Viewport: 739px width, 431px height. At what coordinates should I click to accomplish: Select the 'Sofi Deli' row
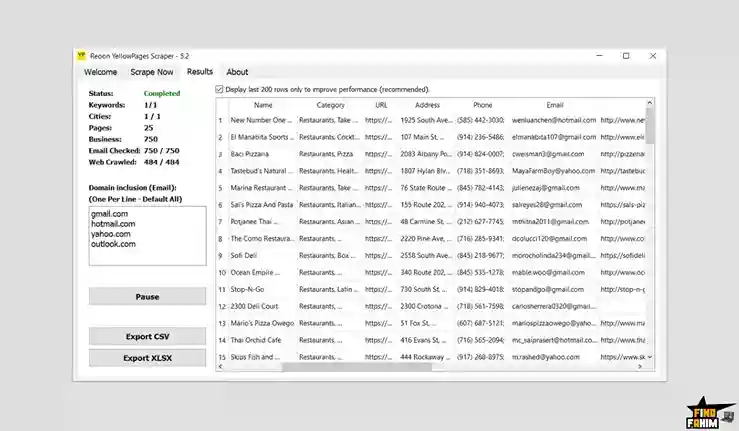coord(431,256)
